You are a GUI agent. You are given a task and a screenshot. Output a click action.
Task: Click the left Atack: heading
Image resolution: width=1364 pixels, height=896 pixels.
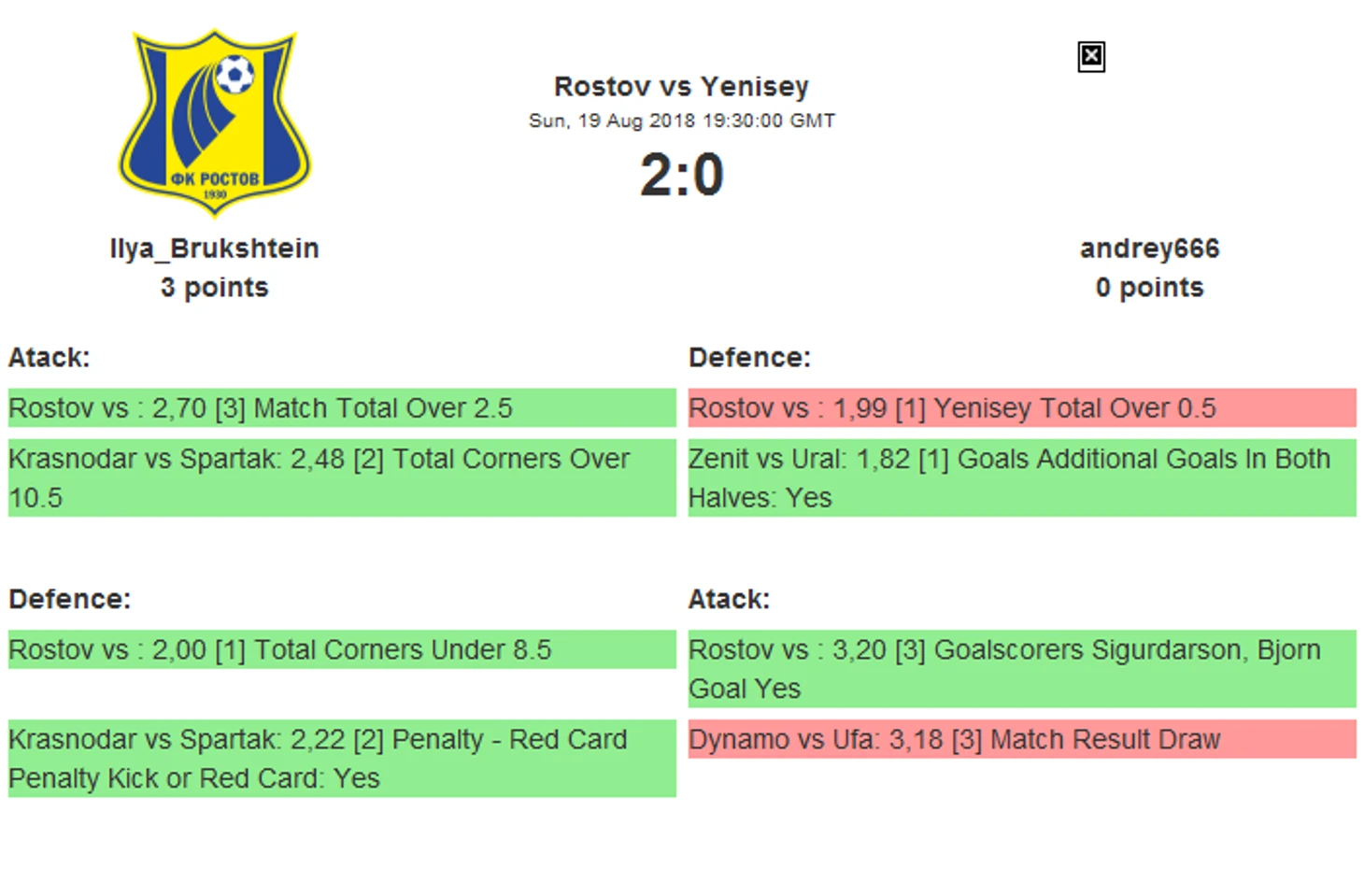[50, 358]
